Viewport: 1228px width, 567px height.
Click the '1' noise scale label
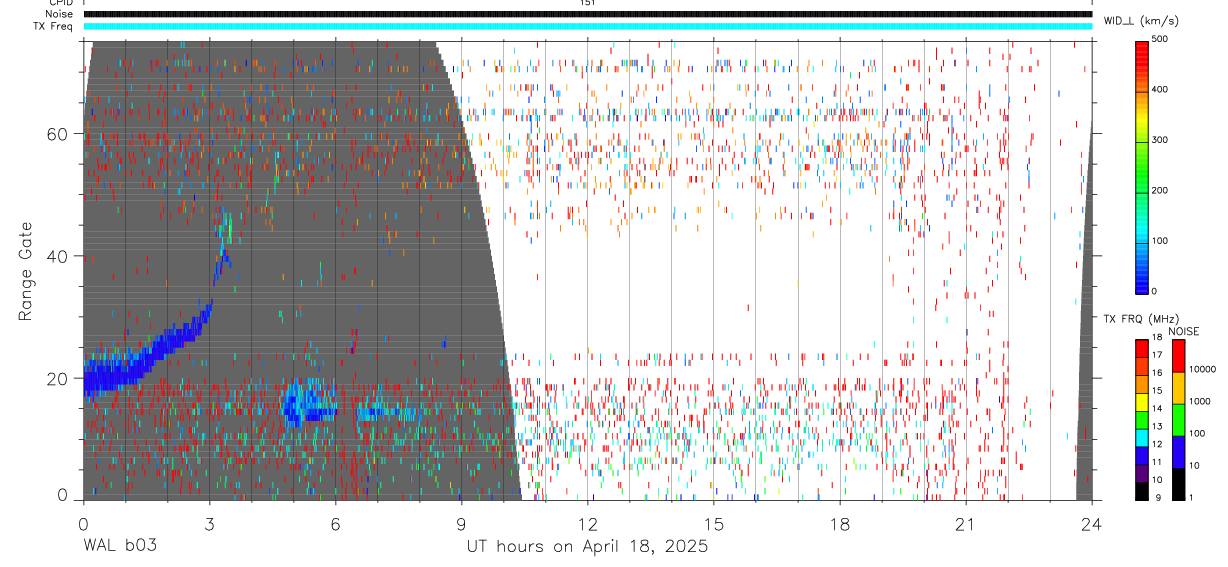click(1190, 498)
